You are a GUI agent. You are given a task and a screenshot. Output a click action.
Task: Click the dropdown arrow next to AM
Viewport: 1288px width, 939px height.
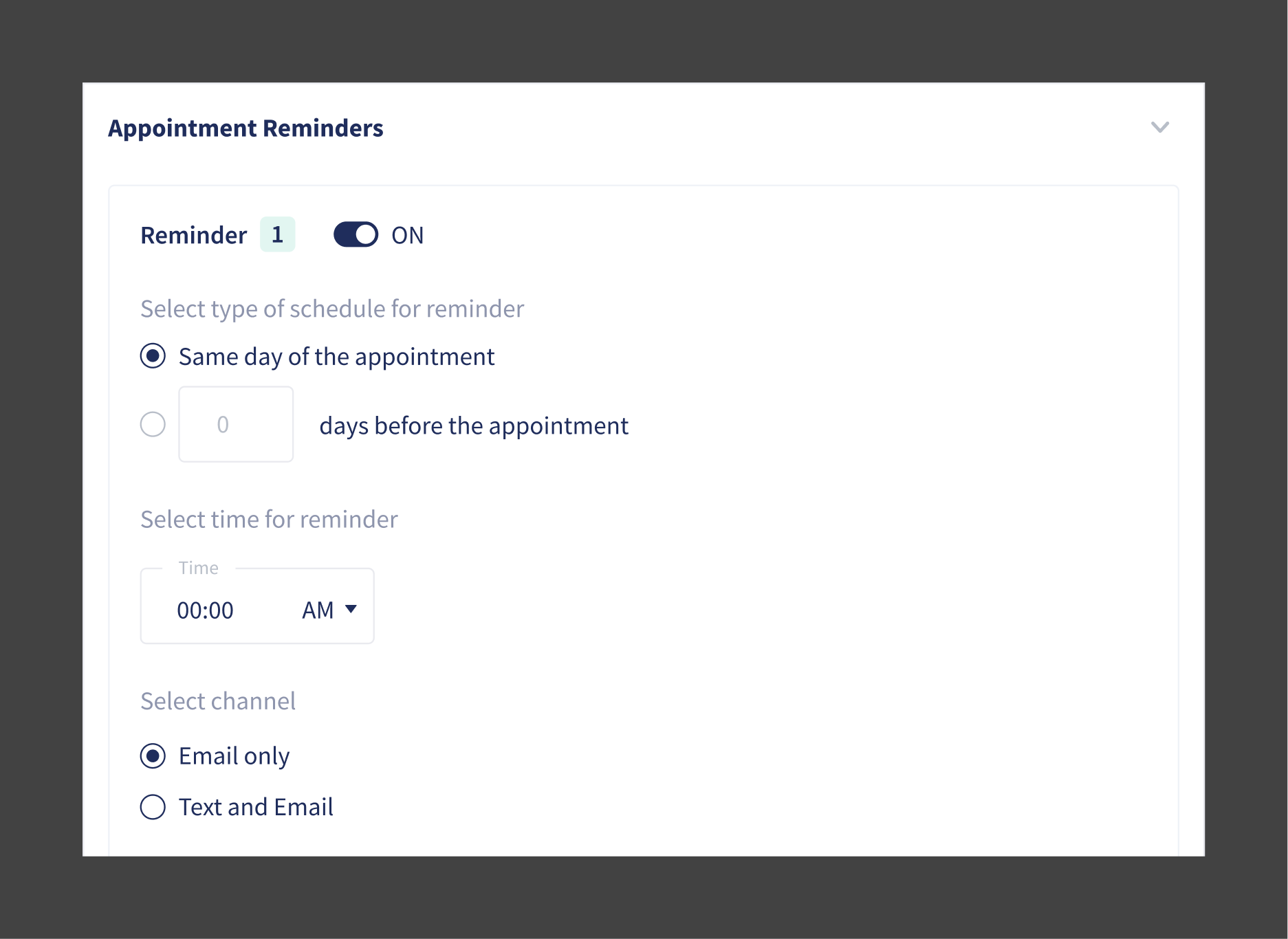[353, 609]
